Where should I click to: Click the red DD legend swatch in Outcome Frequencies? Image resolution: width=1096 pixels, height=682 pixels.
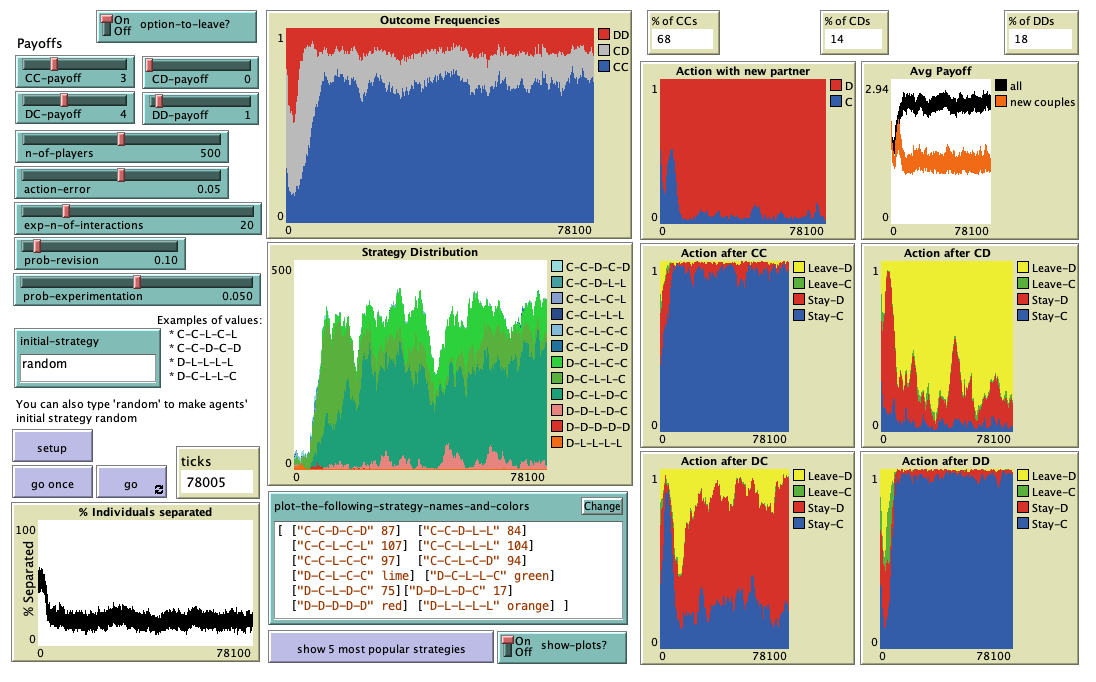point(604,35)
